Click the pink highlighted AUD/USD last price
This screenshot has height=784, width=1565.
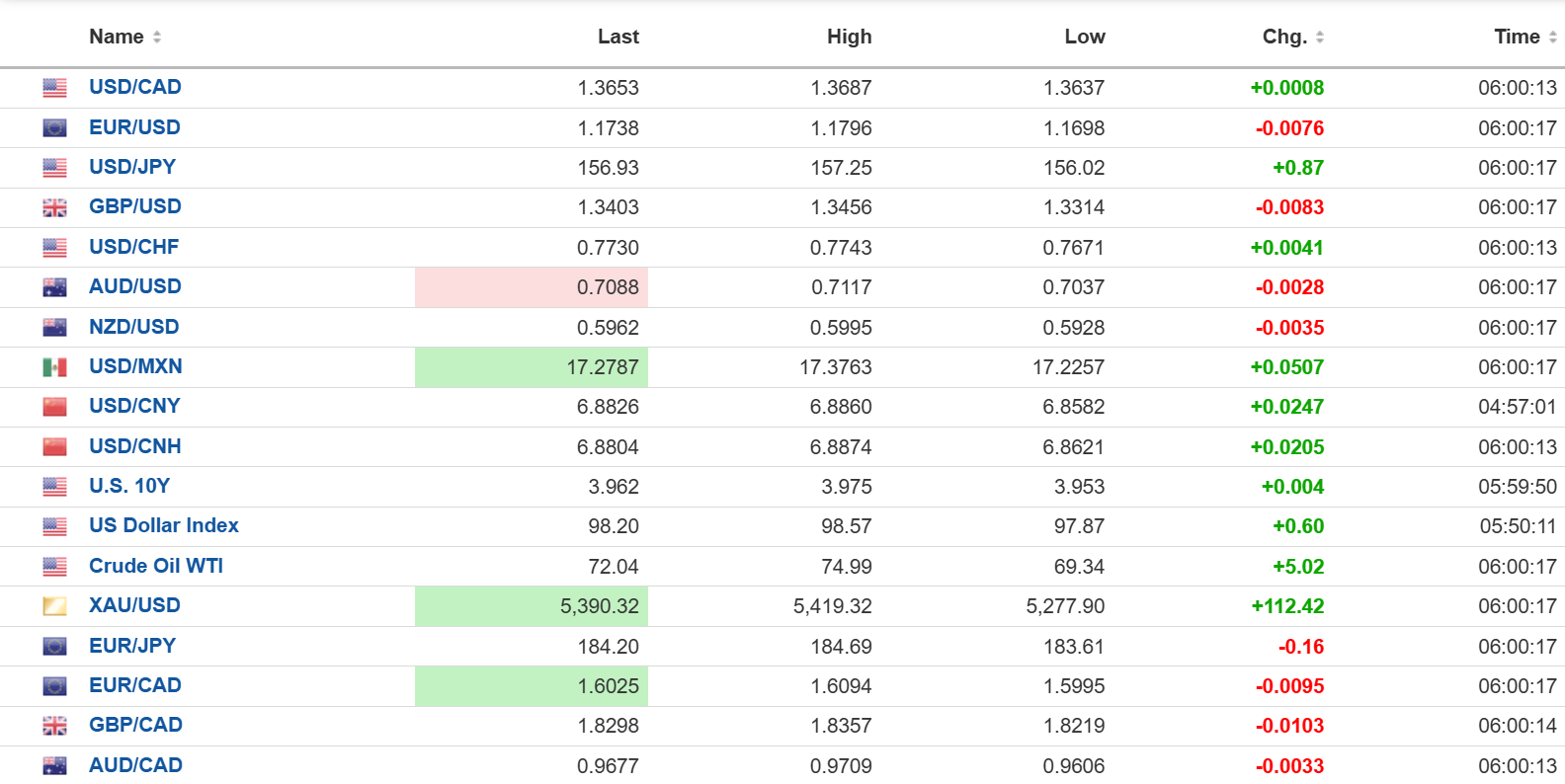tap(607, 287)
